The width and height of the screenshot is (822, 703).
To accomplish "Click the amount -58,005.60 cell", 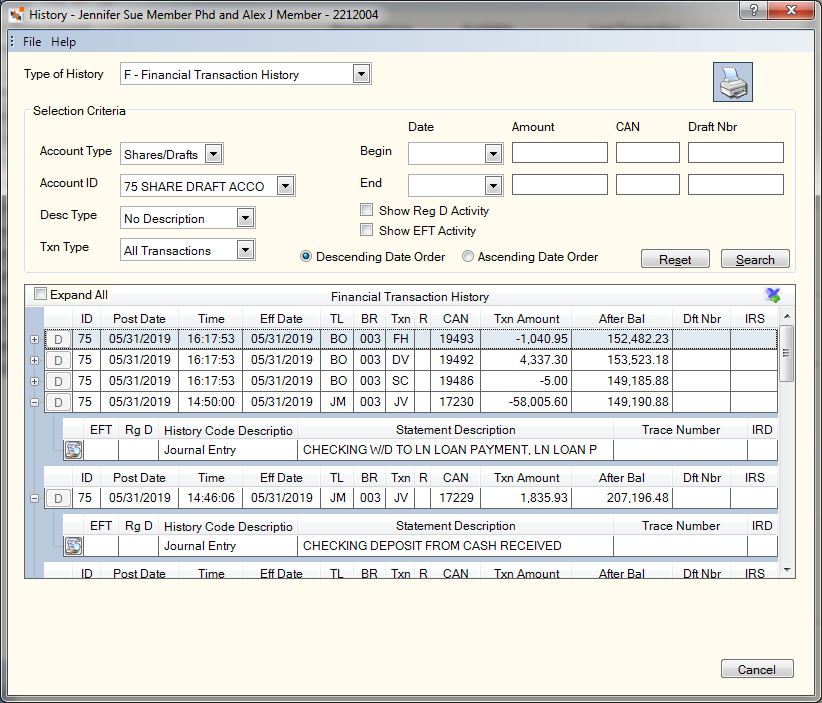I will click(x=526, y=402).
